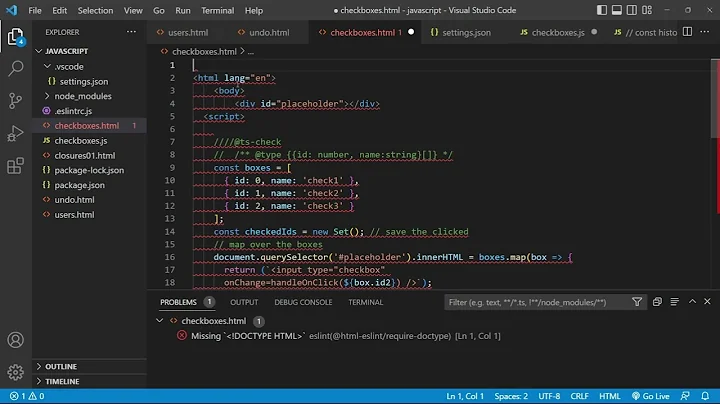Screen dimensions: 720x404
Task: Open package-lock.json in the explorer
Action: tap(89, 170)
